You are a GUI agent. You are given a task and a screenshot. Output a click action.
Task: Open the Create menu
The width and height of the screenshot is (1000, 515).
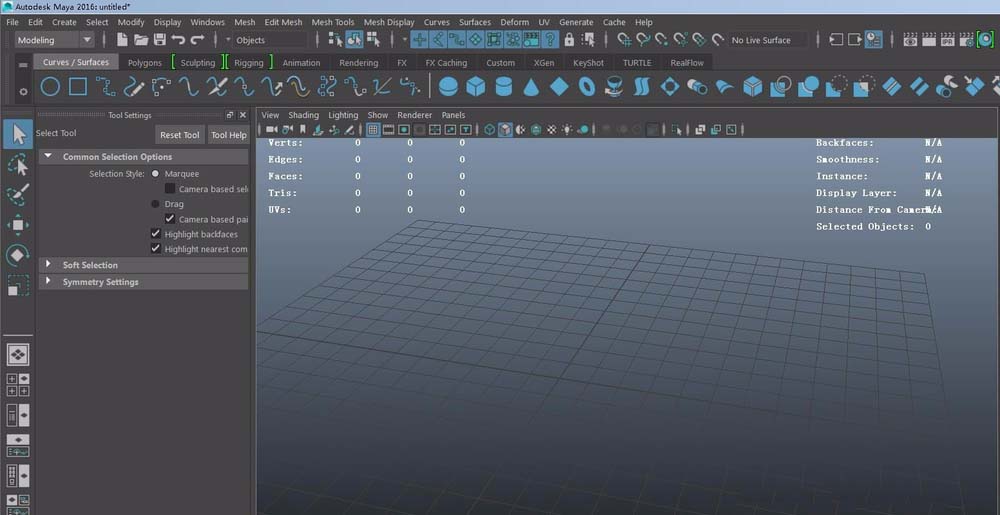[64, 22]
